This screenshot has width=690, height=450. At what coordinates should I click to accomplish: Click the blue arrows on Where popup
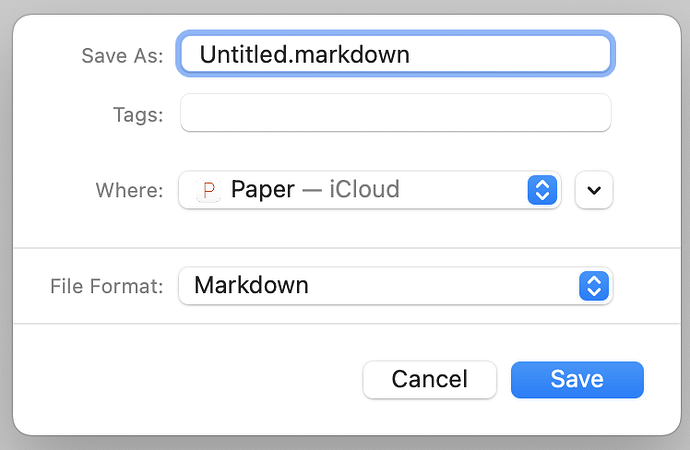[x=541, y=190]
